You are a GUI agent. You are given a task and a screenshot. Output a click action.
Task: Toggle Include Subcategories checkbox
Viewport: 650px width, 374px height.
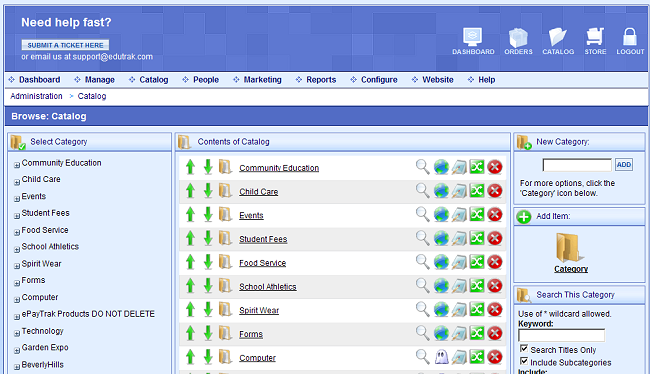click(x=524, y=361)
